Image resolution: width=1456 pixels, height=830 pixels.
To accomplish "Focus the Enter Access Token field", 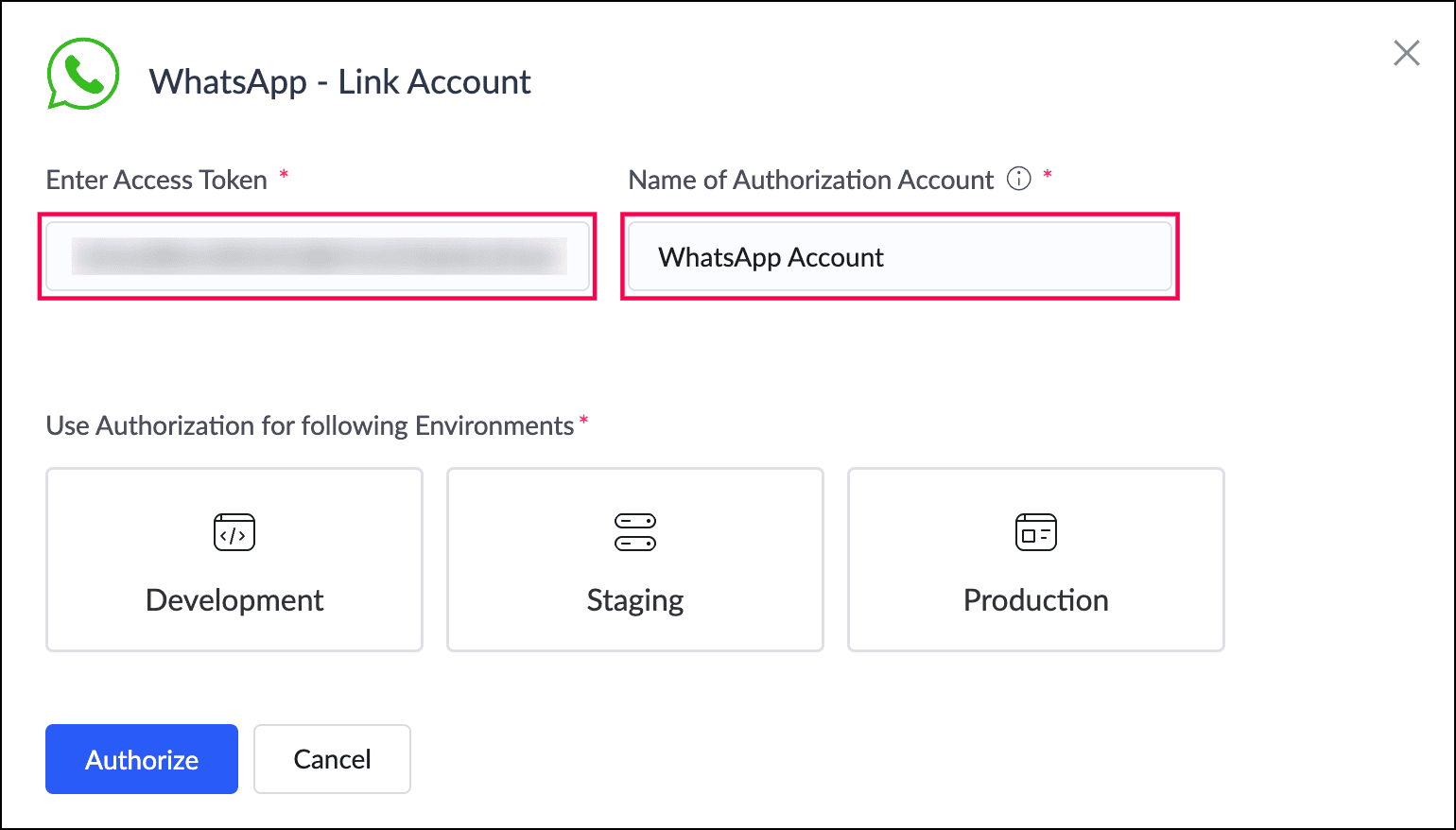I will point(318,256).
